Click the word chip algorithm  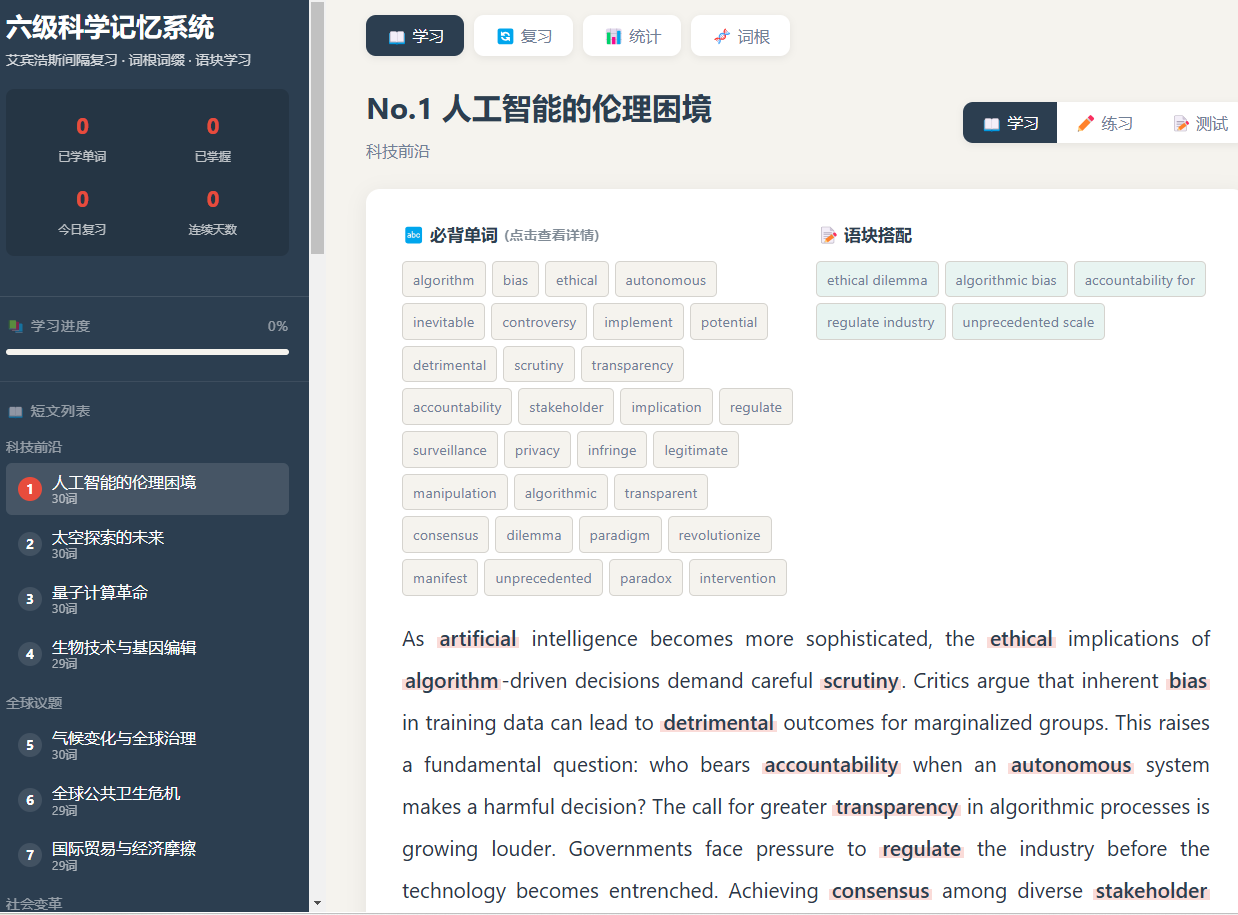444,280
